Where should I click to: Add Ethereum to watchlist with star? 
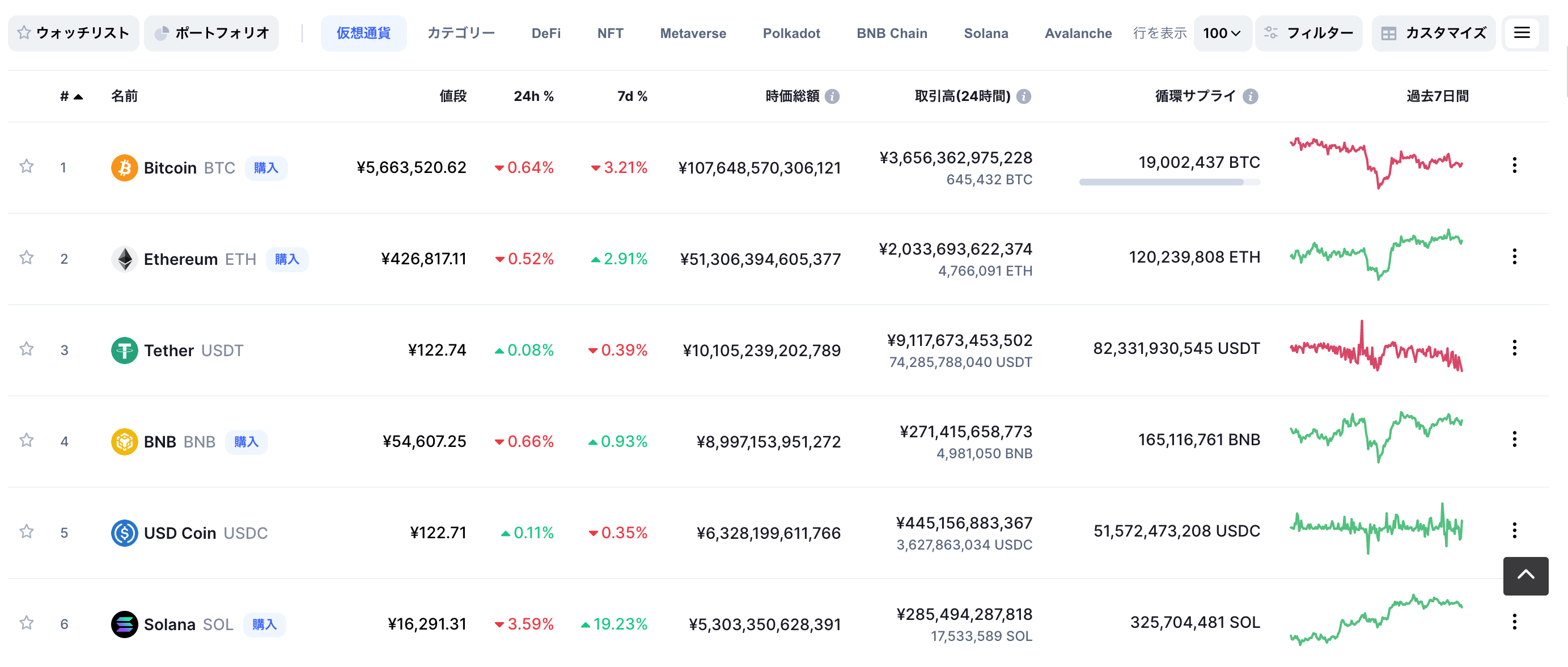(26, 257)
